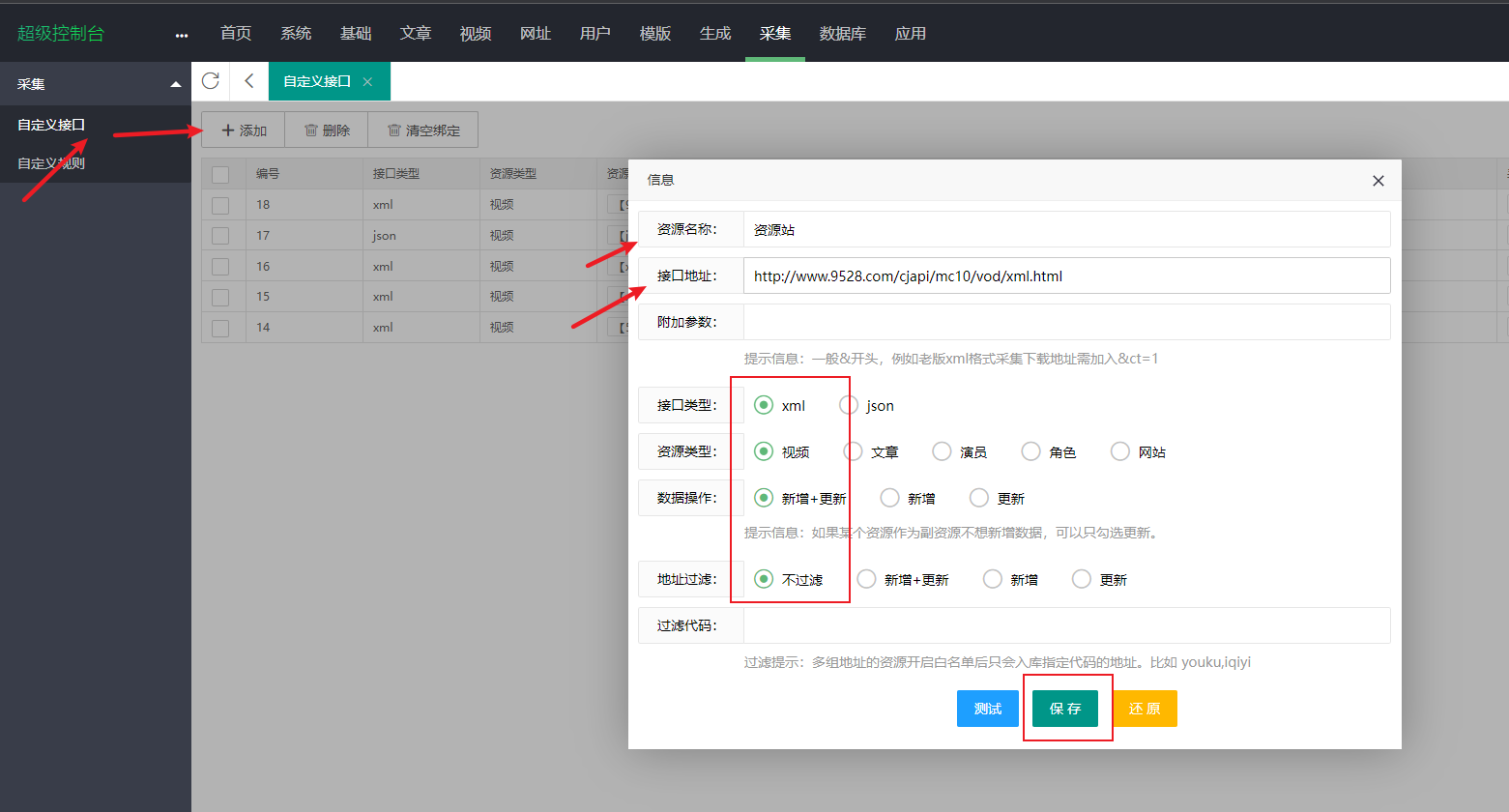Screen dimensions: 1509x812
Task: Click the 接口地址 URL input field
Action: click(x=1063, y=276)
